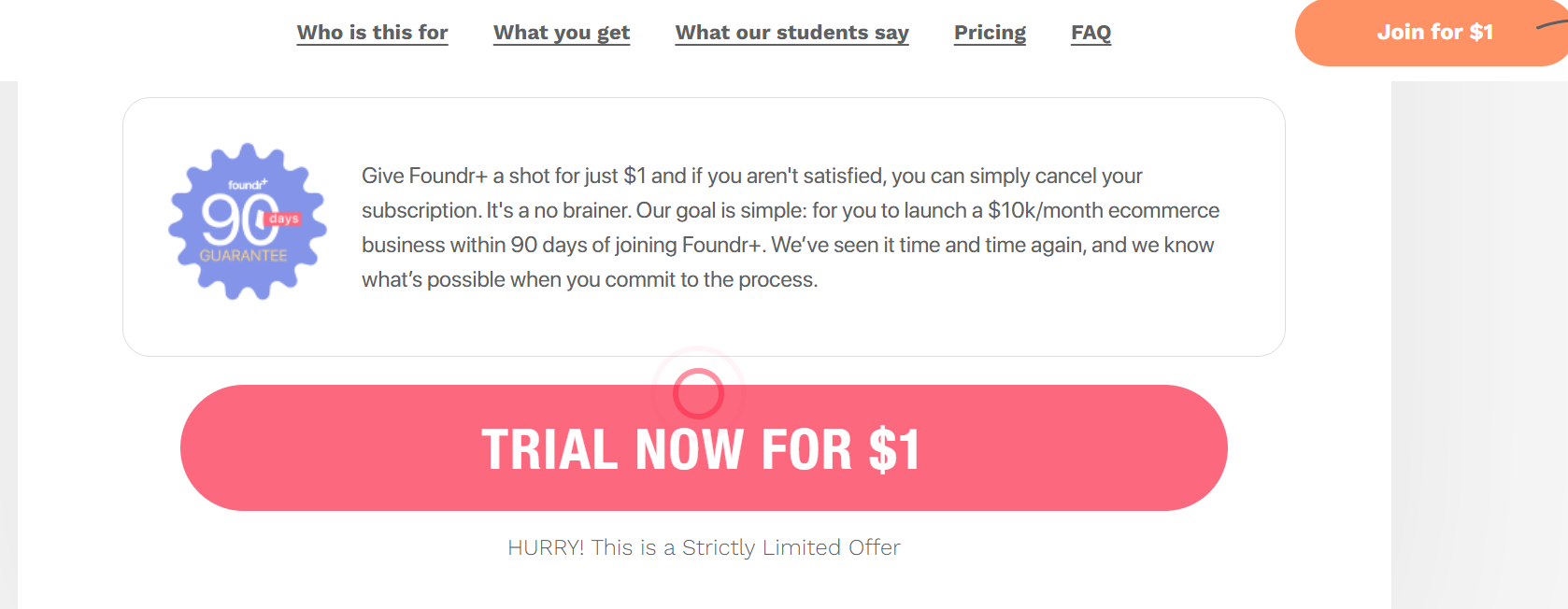Click "what's possible when you commit" line
Screen dimensions: 1568x609
click(589, 279)
